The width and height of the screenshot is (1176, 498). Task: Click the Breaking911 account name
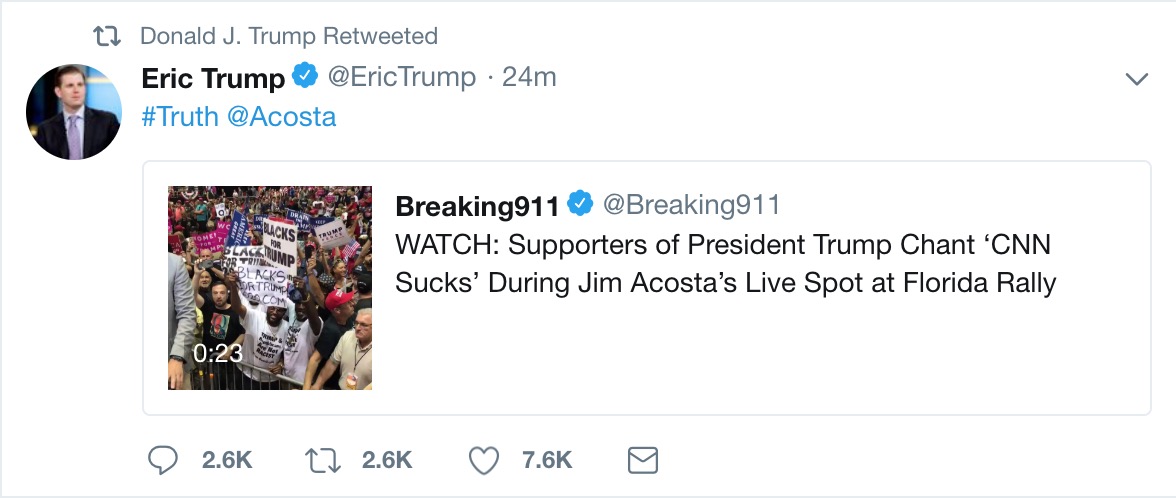(477, 206)
